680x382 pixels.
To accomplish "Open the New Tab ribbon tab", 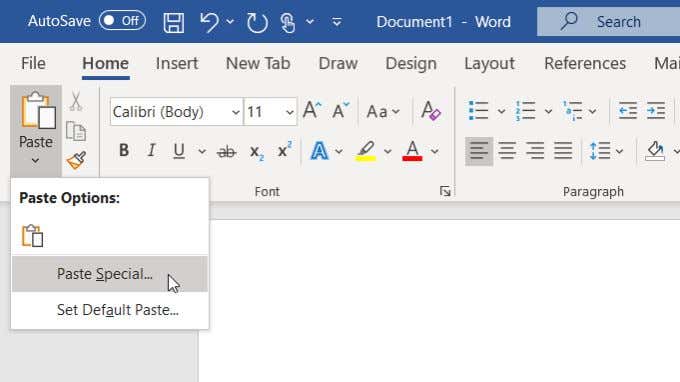I will pos(258,63).
